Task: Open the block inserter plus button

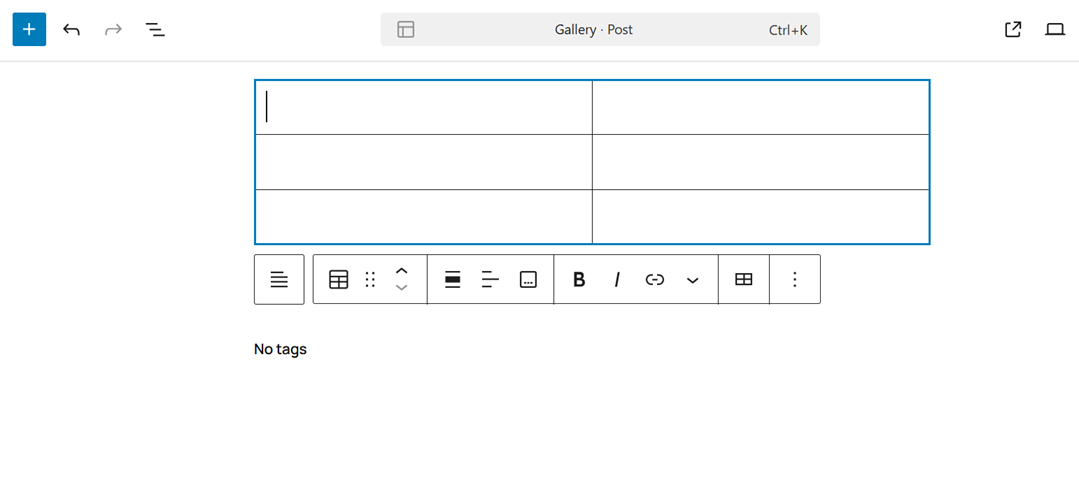Action: pos(29,29)
